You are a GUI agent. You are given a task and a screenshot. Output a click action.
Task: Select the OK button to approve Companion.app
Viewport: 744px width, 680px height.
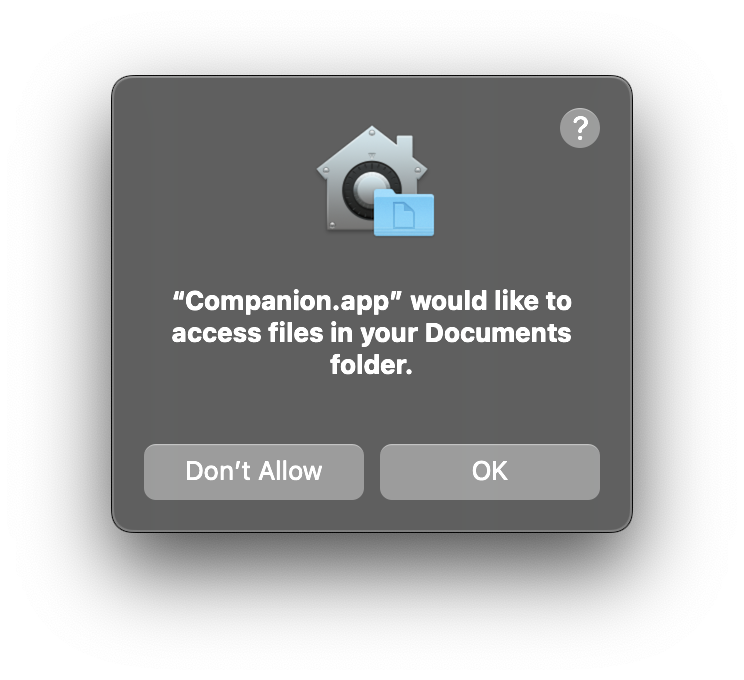coord(490,472)
